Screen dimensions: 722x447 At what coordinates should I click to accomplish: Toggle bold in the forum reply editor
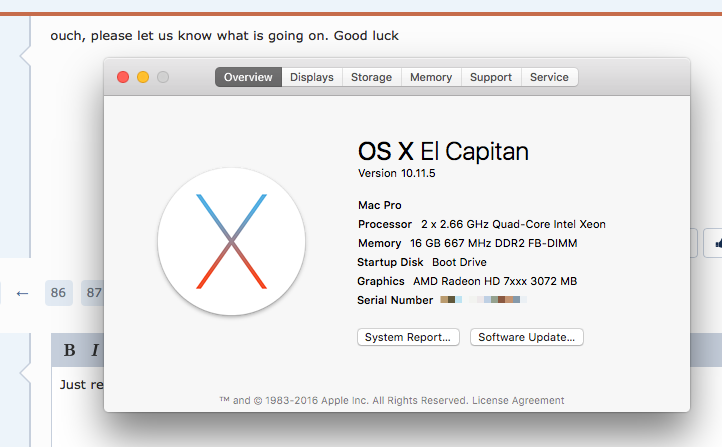click(70, 350)
